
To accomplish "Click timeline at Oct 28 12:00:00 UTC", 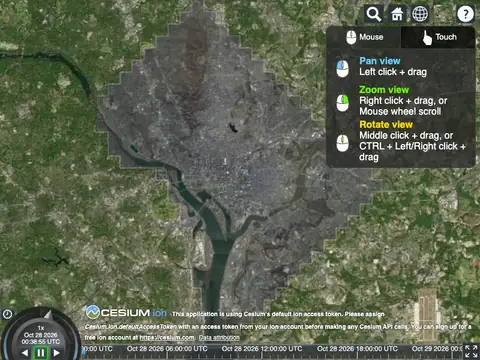I will coord(262,349).
